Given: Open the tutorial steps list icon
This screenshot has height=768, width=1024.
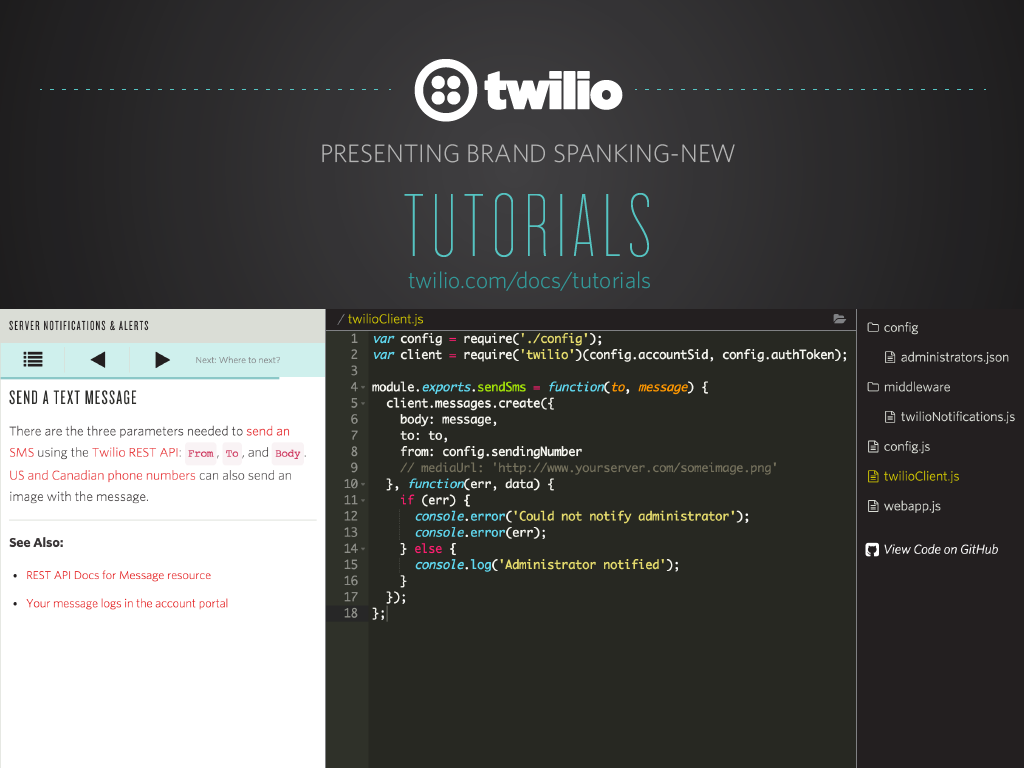Looking at the screenshot, I should pos(33,359).
